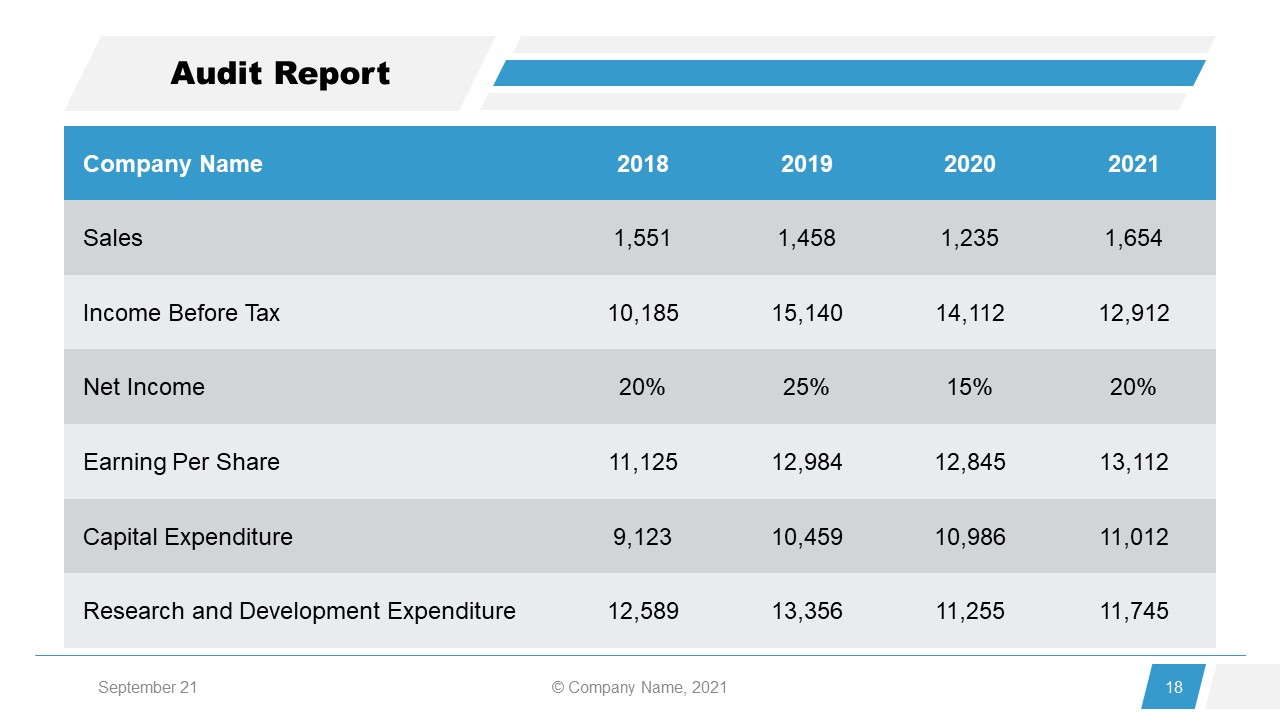Click the 2020 Net Income 15% cell
1280x720 pixels.
pos(969,387)
